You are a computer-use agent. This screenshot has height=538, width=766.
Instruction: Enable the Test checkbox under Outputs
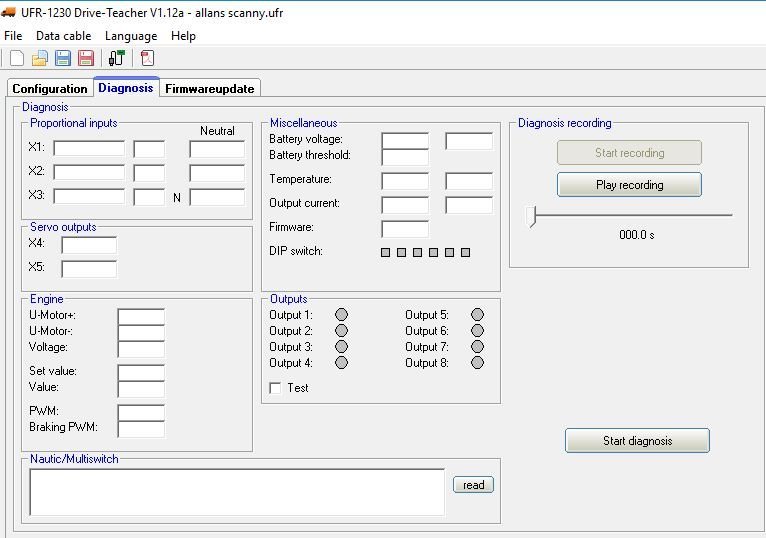[x=276, y=388]
